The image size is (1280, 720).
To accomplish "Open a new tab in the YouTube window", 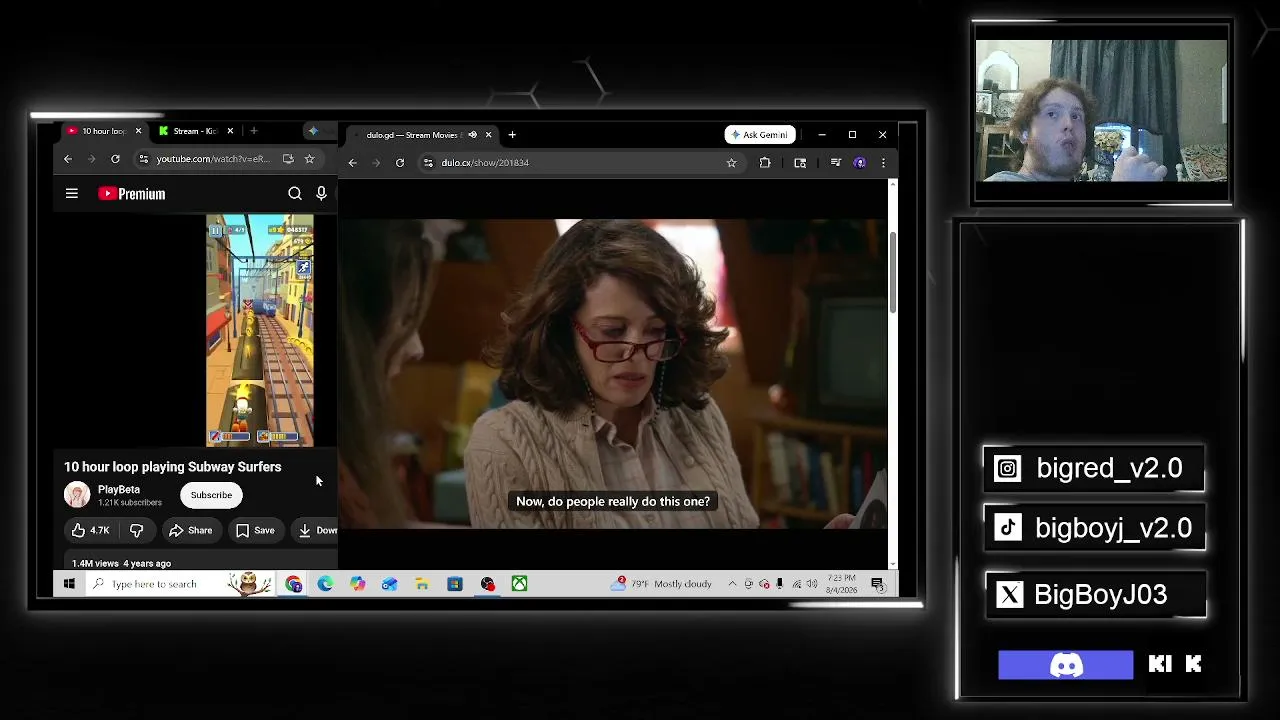I will point(254,131).
